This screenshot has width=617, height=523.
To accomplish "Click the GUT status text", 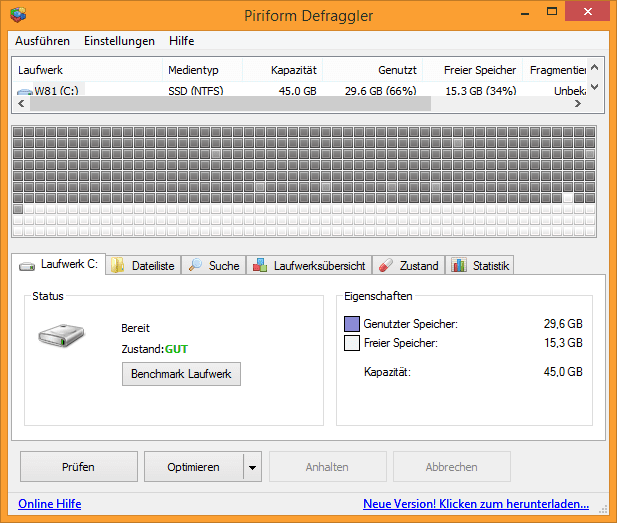I will (176, 349).
